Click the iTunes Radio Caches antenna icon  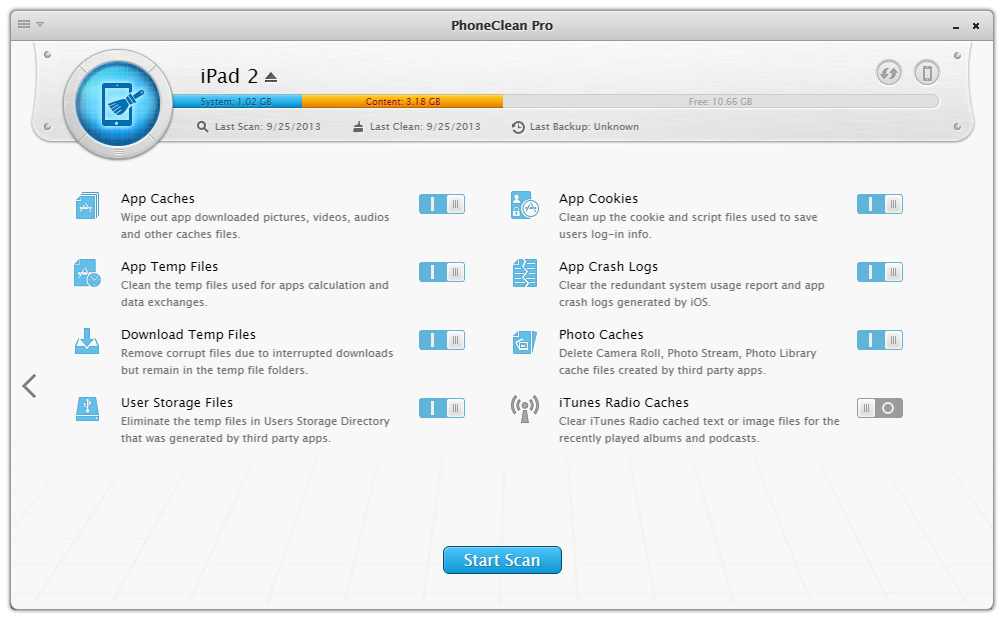tap(525, 409)
